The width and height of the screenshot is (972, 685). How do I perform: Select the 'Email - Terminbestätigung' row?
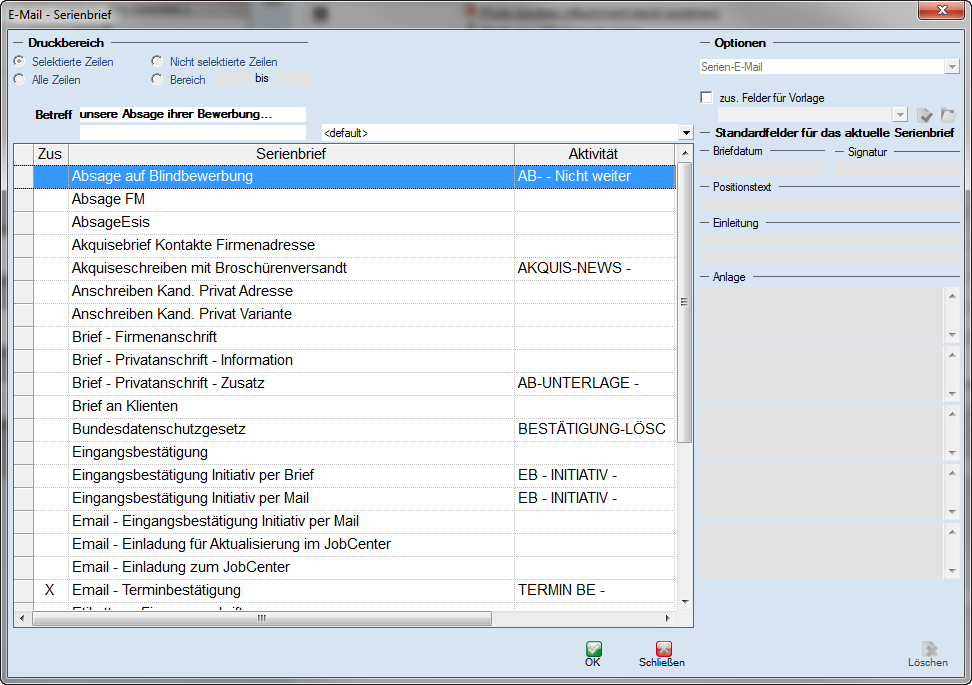(x=290, y=590)
